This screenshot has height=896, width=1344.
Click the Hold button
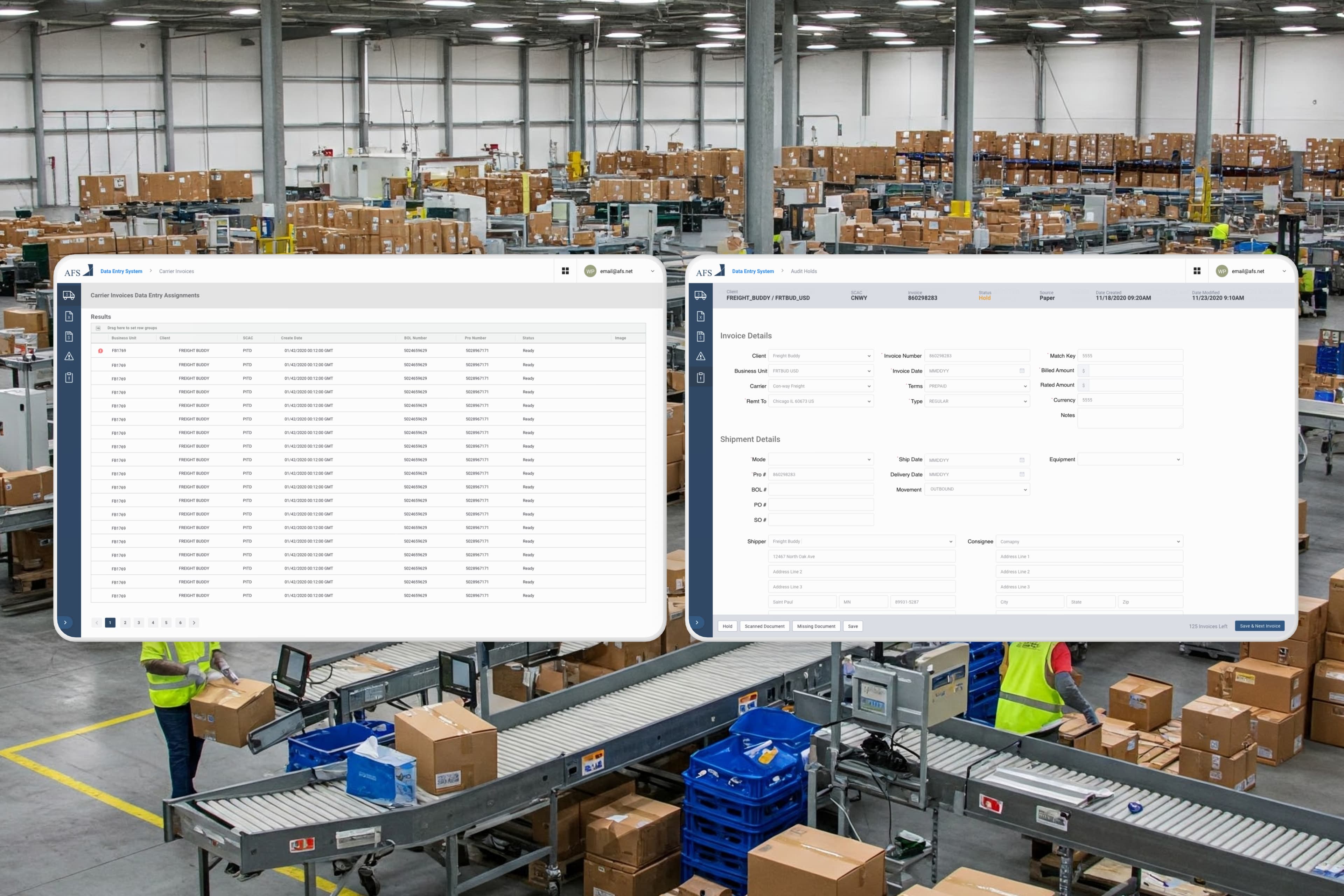727,626
